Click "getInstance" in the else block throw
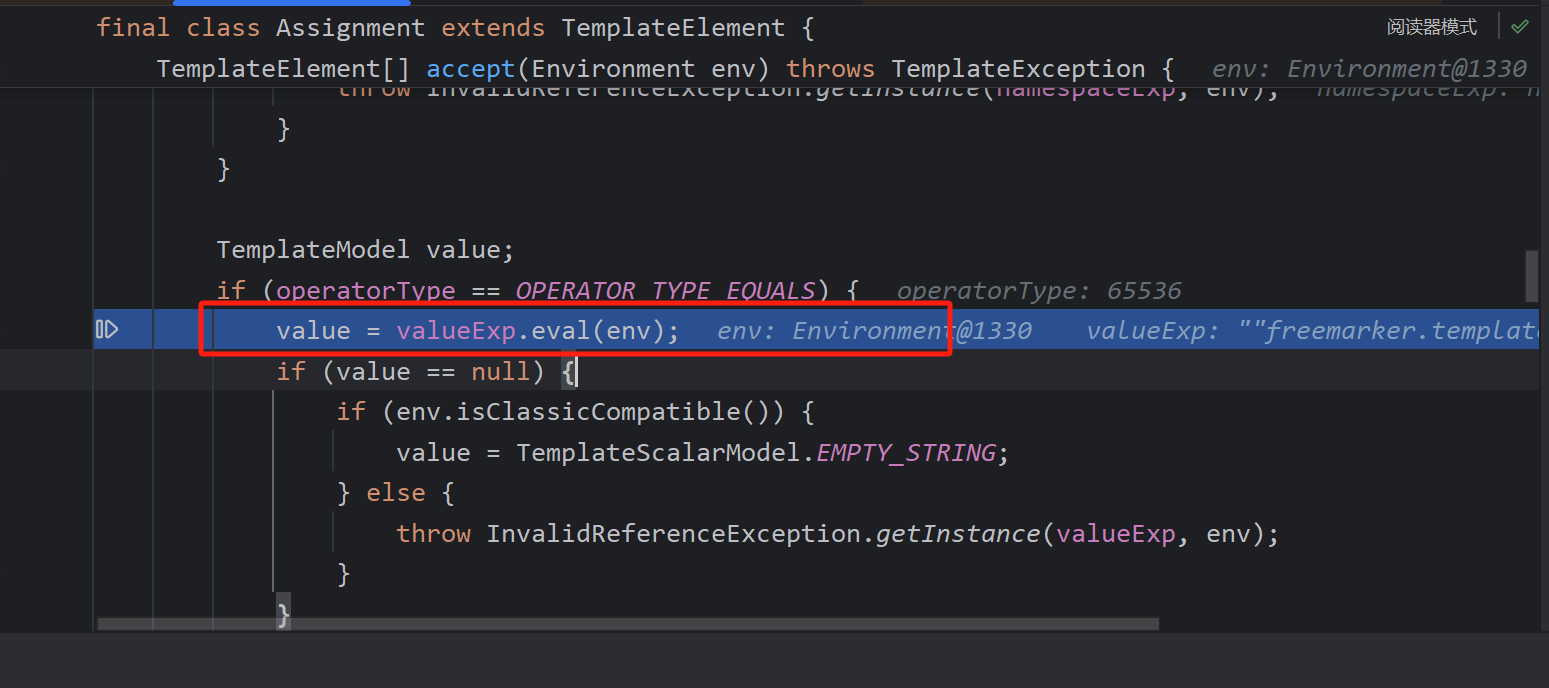Screen dimensions: 1549x688 tap(958, 534)
